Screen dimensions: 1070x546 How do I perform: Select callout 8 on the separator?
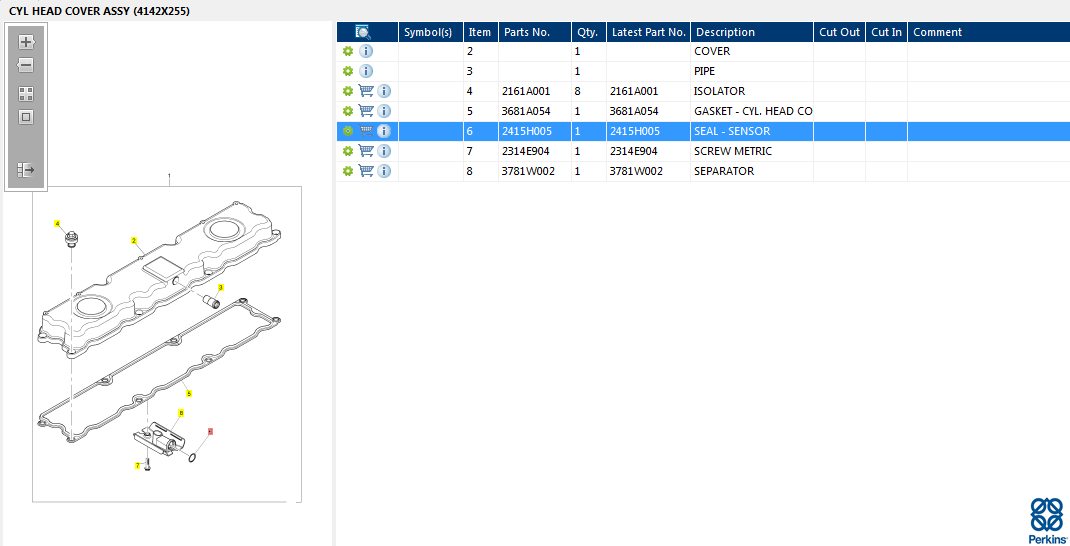(x=181, y=413)
